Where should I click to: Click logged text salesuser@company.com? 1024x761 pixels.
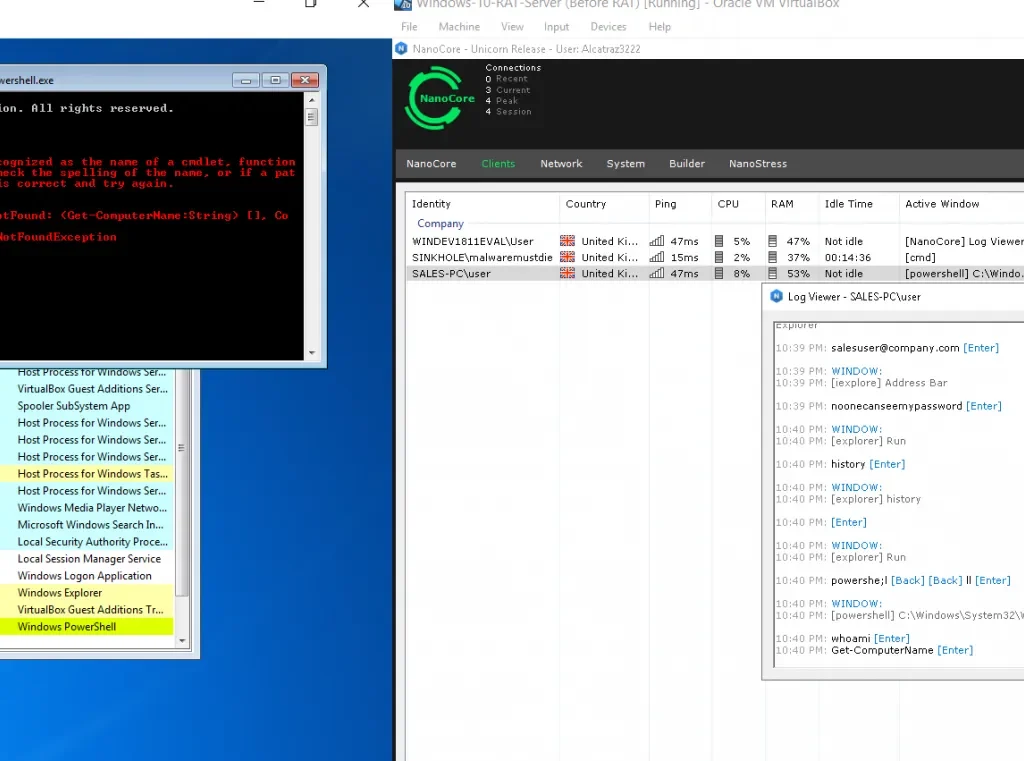(895, 348)
